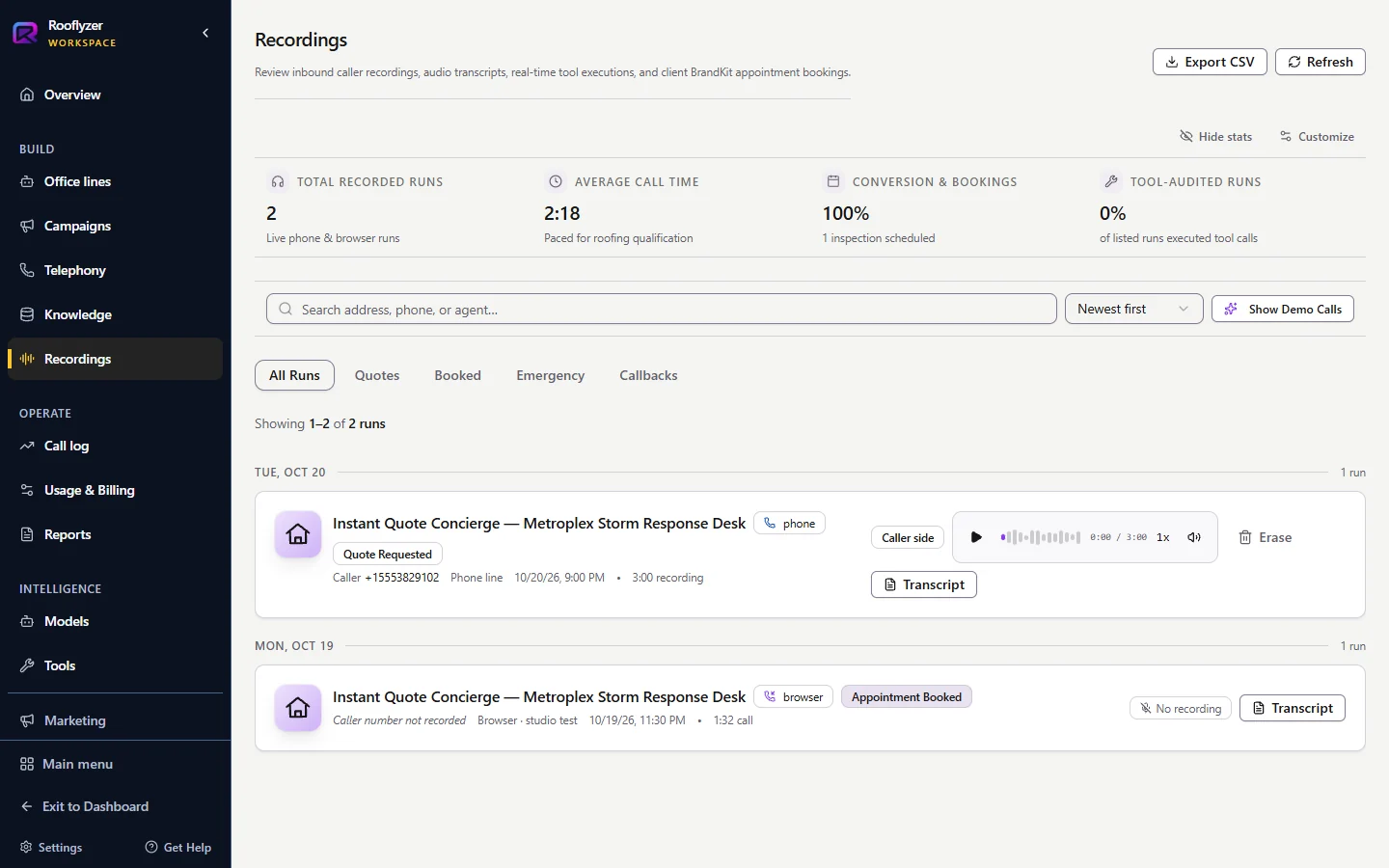The width and height of the screenshot is (1389, 868).
Task: Click the No recording indicator
Action: pyautogui.click(x=1181, y=708)
